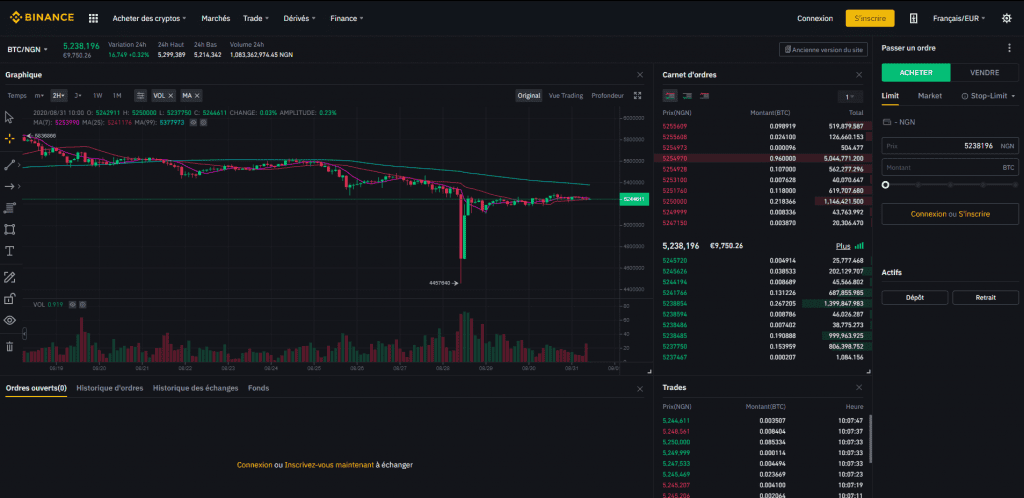Toggle visibility of all chart drawings
This screenshot has height=498, width=1024.
(9, 320)
